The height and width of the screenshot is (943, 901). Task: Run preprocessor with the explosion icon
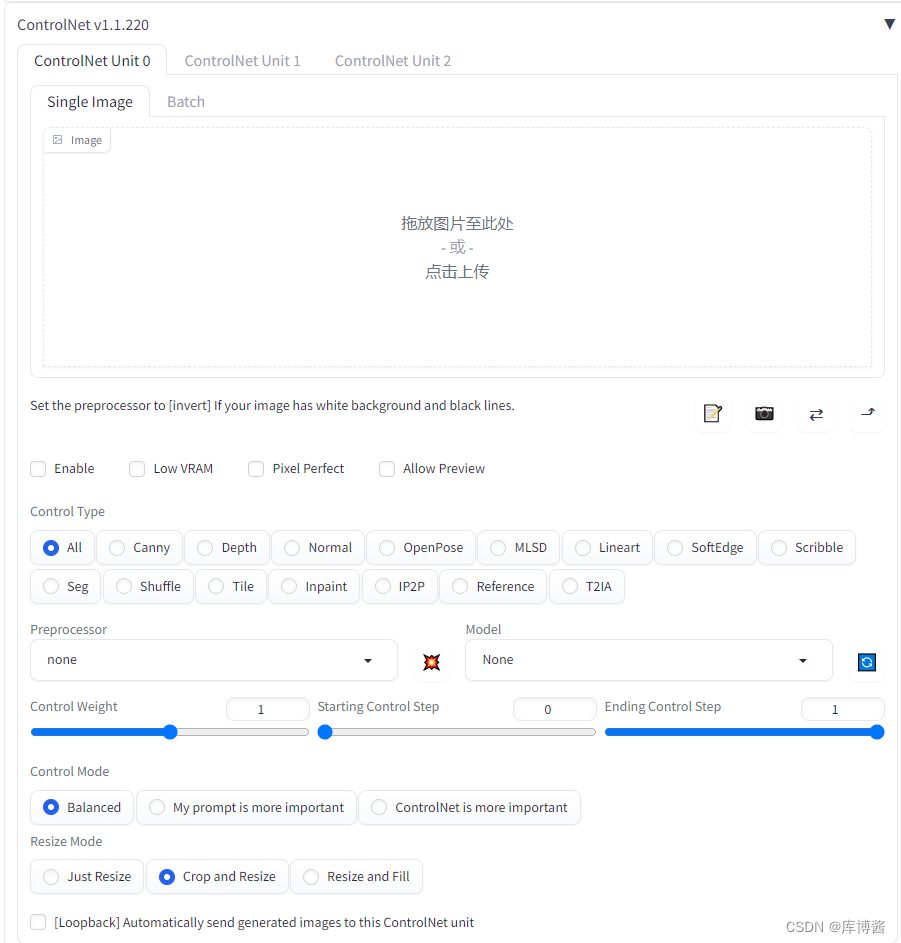pos(431,662)
